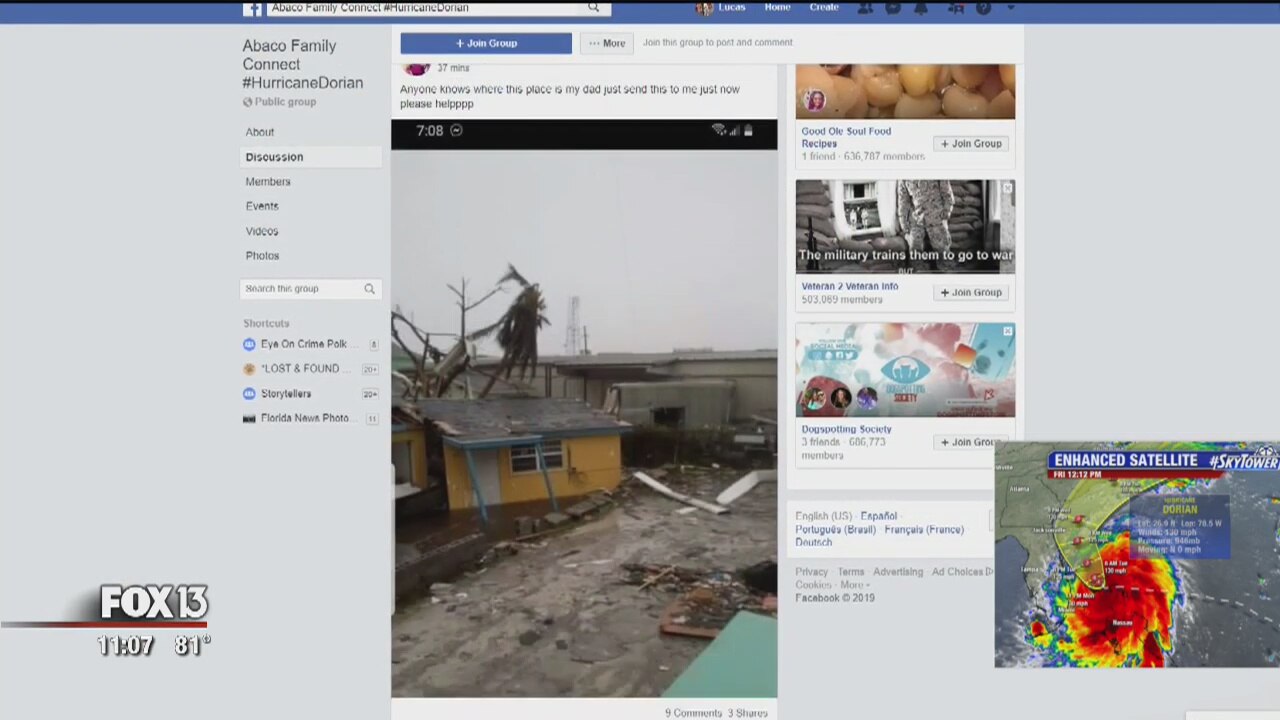Image resolution: width=1280 pixels, height=720 pixels.
Task: Click the post text asking for help
Action: click(570, 96)
